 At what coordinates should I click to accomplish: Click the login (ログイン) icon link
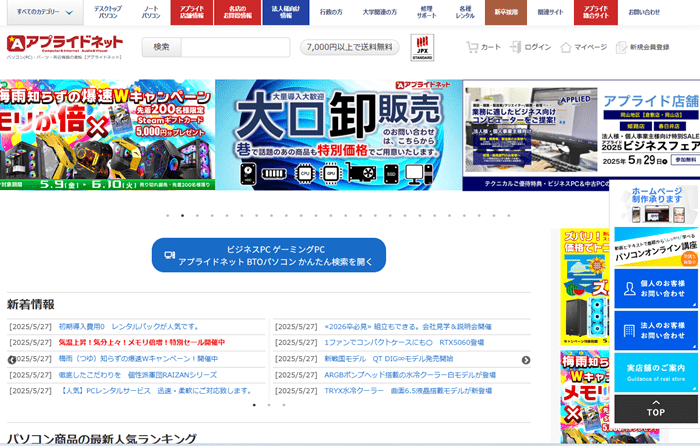[530, 47]
